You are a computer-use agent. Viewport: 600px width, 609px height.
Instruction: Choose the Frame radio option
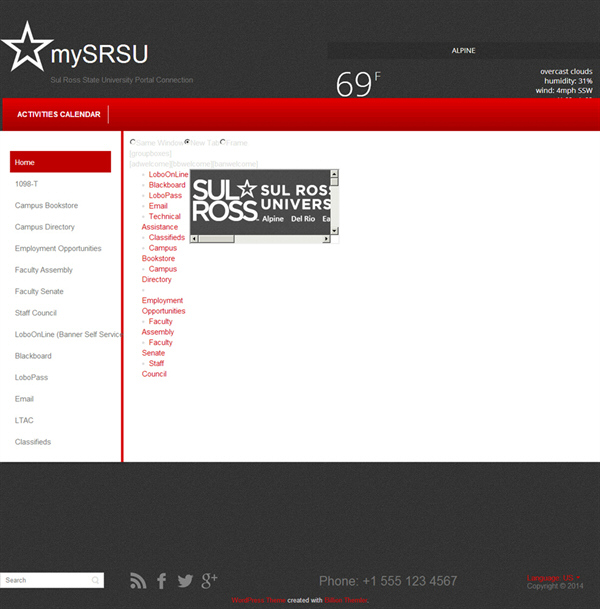[223, 143]
